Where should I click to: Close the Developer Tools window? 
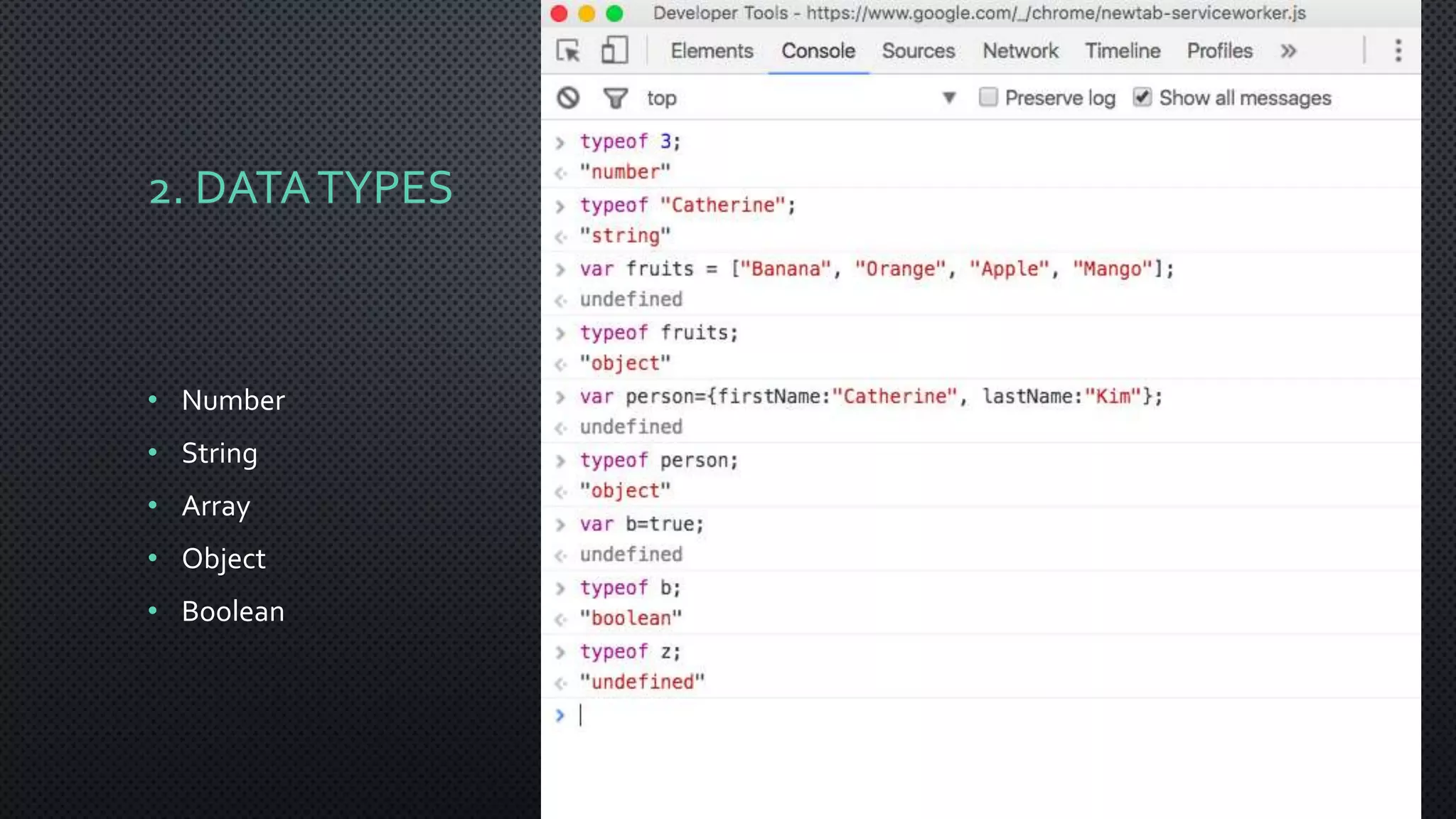[559, 14]
